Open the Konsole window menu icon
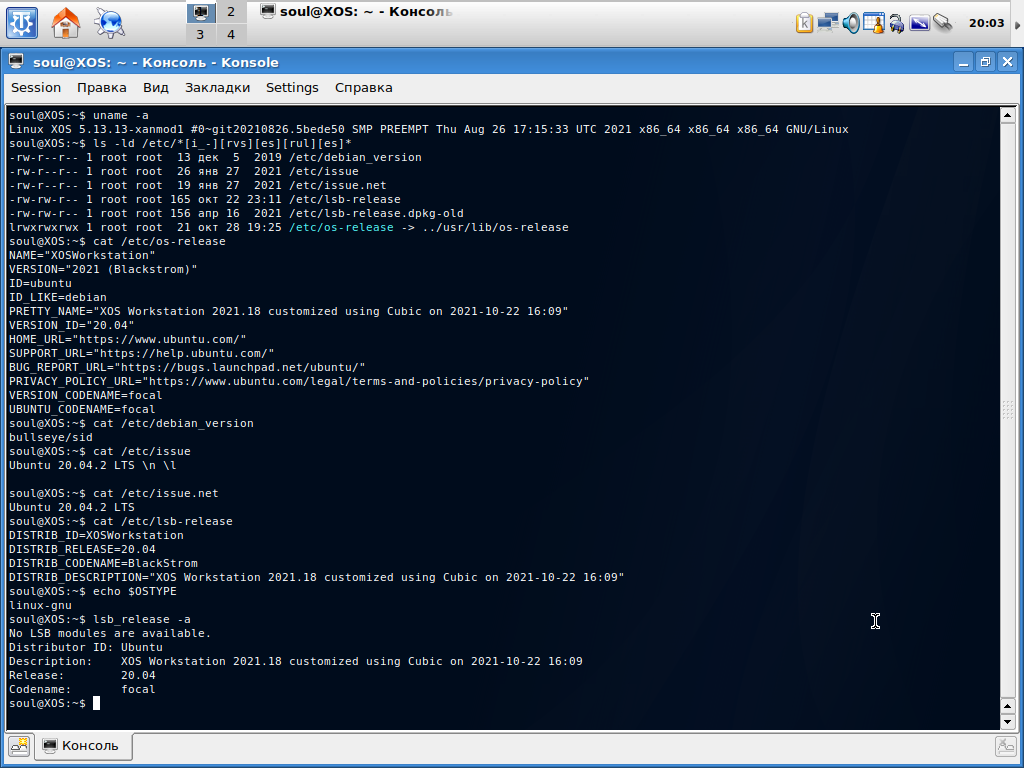1024x768 pixels. (x=16, y=62)
